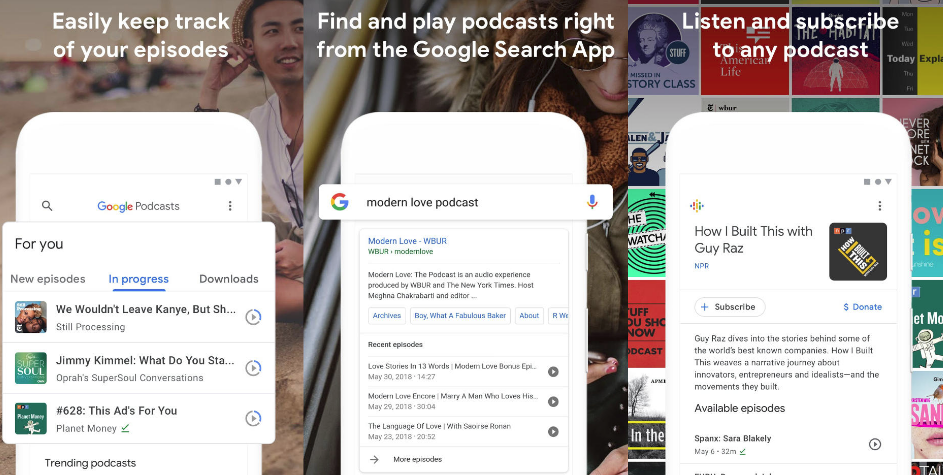Switch to the Downloads tab
Image resolution: width=943 pixels, height=475 pixels.
point(229,279)
